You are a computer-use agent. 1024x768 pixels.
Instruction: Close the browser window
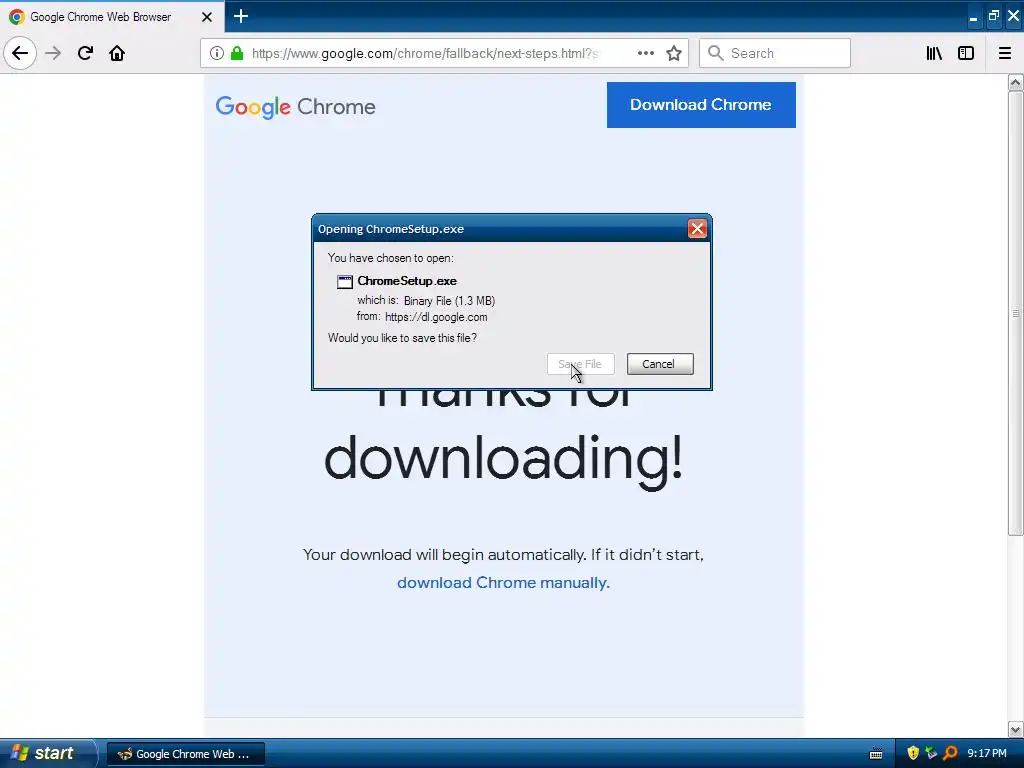pos(1014,16)
